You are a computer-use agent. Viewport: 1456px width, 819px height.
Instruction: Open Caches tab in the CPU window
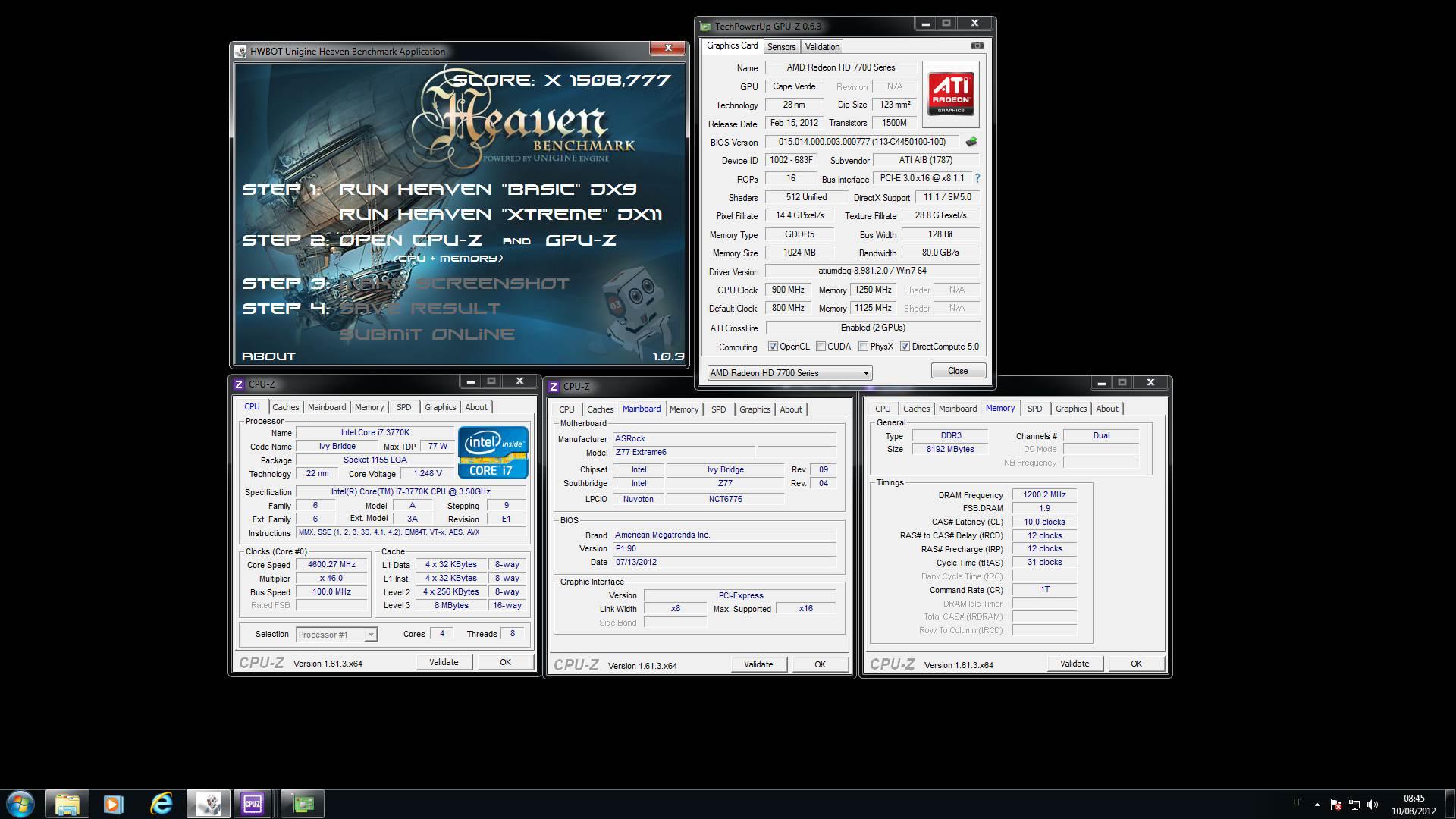click(286, 407)
